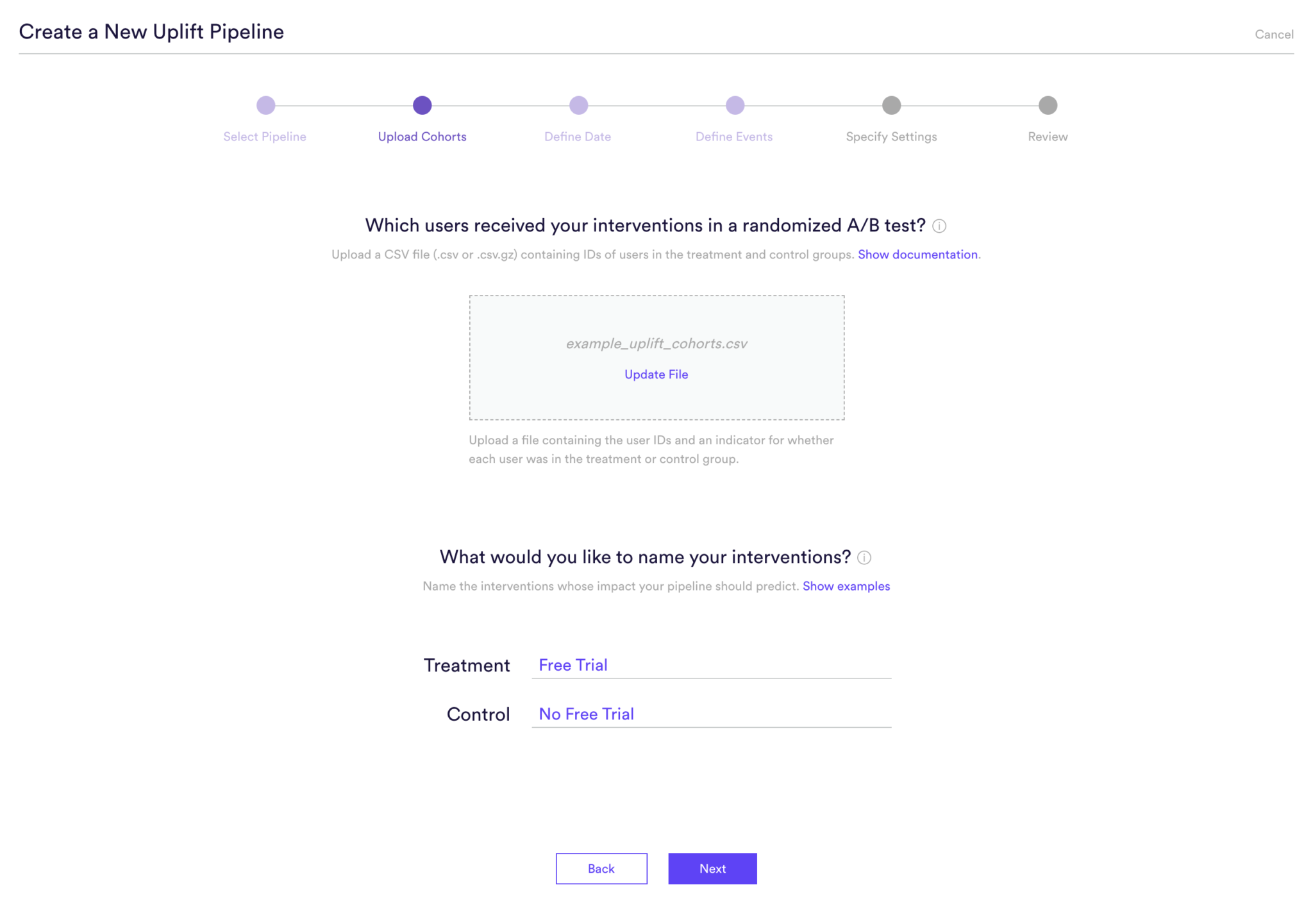This screenshot has height=924, width=1313.
Task: Click the Upload Cohorts step circle
Action: (422, 105)
